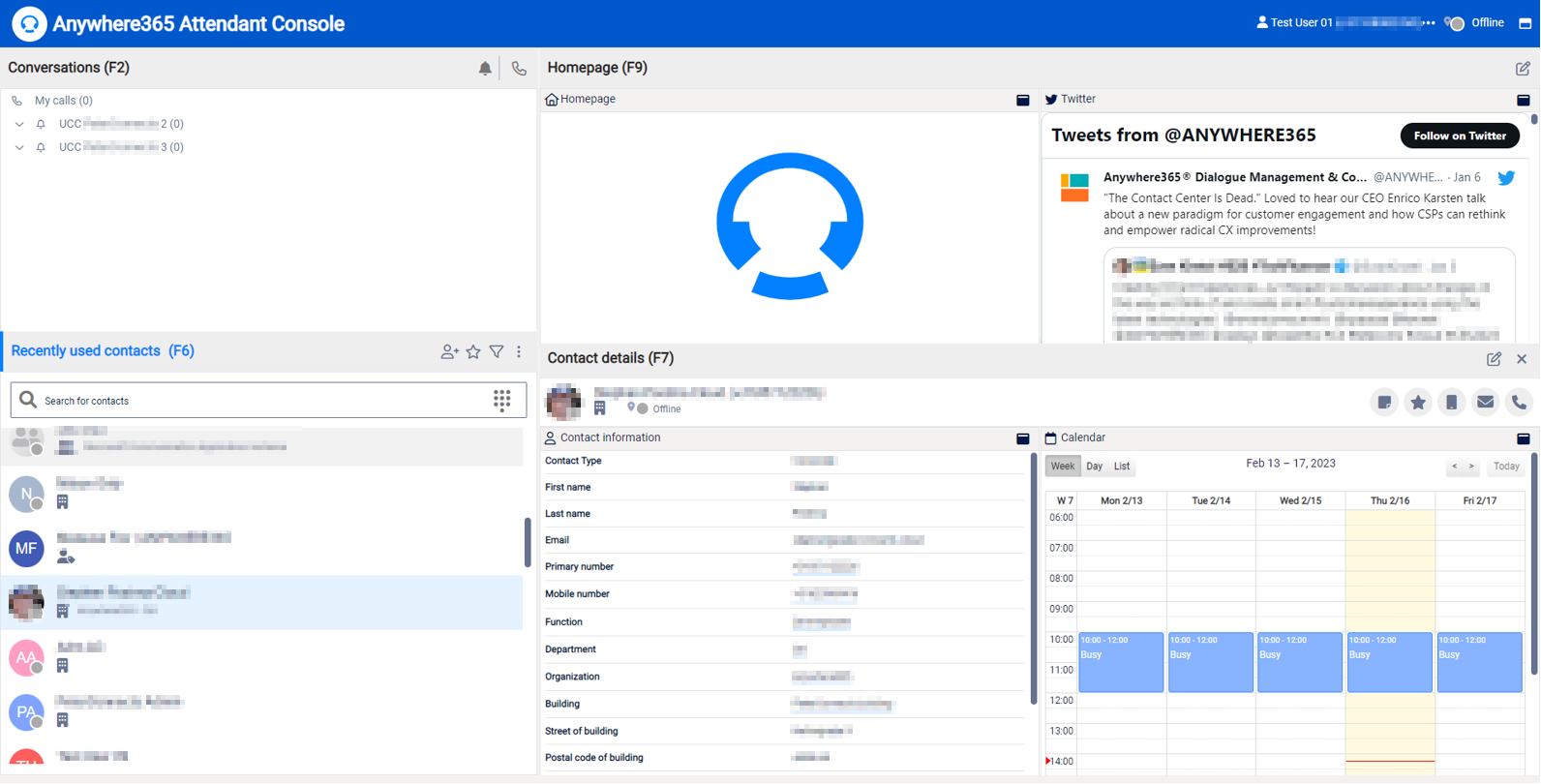Toggle favorite star for the open contact

pyautogui.click(x=1418, y=402)
